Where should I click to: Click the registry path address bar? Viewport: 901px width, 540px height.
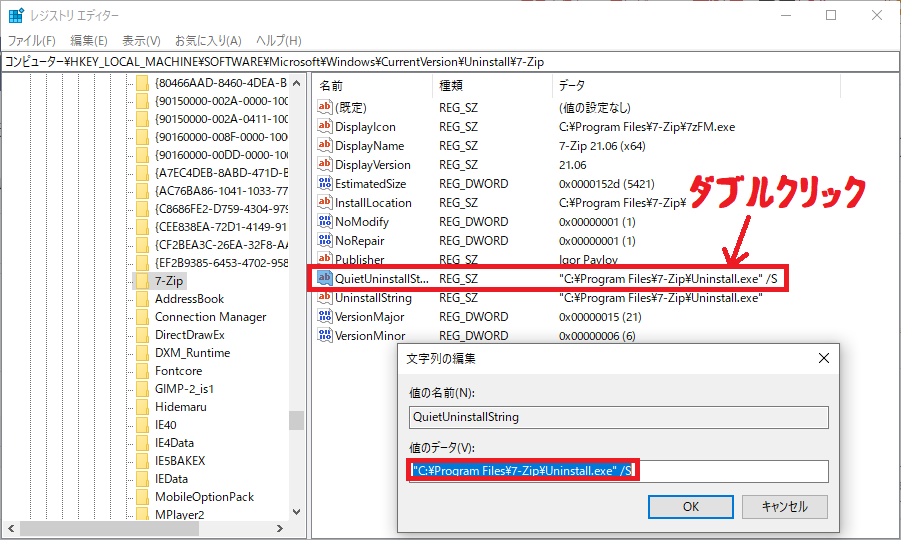coord(450,61)
